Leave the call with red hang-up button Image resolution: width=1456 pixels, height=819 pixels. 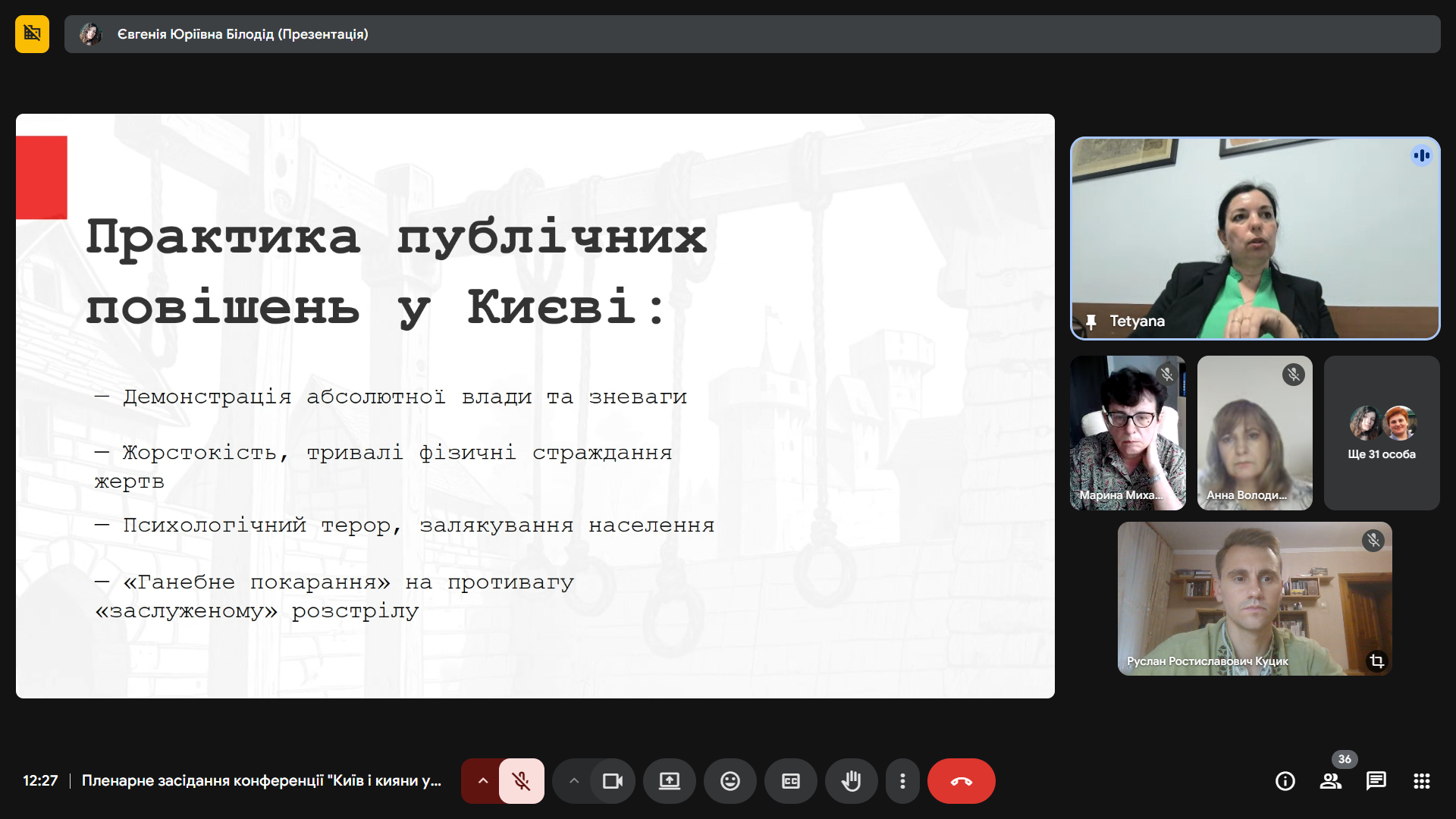(961, 781)
